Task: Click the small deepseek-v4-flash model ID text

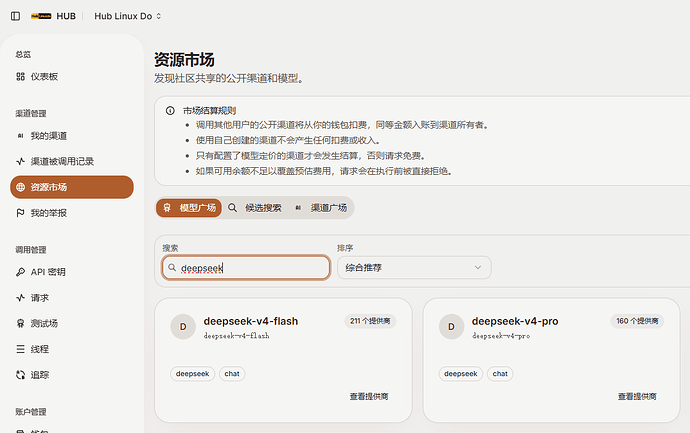Action: [x=237, y=336]
